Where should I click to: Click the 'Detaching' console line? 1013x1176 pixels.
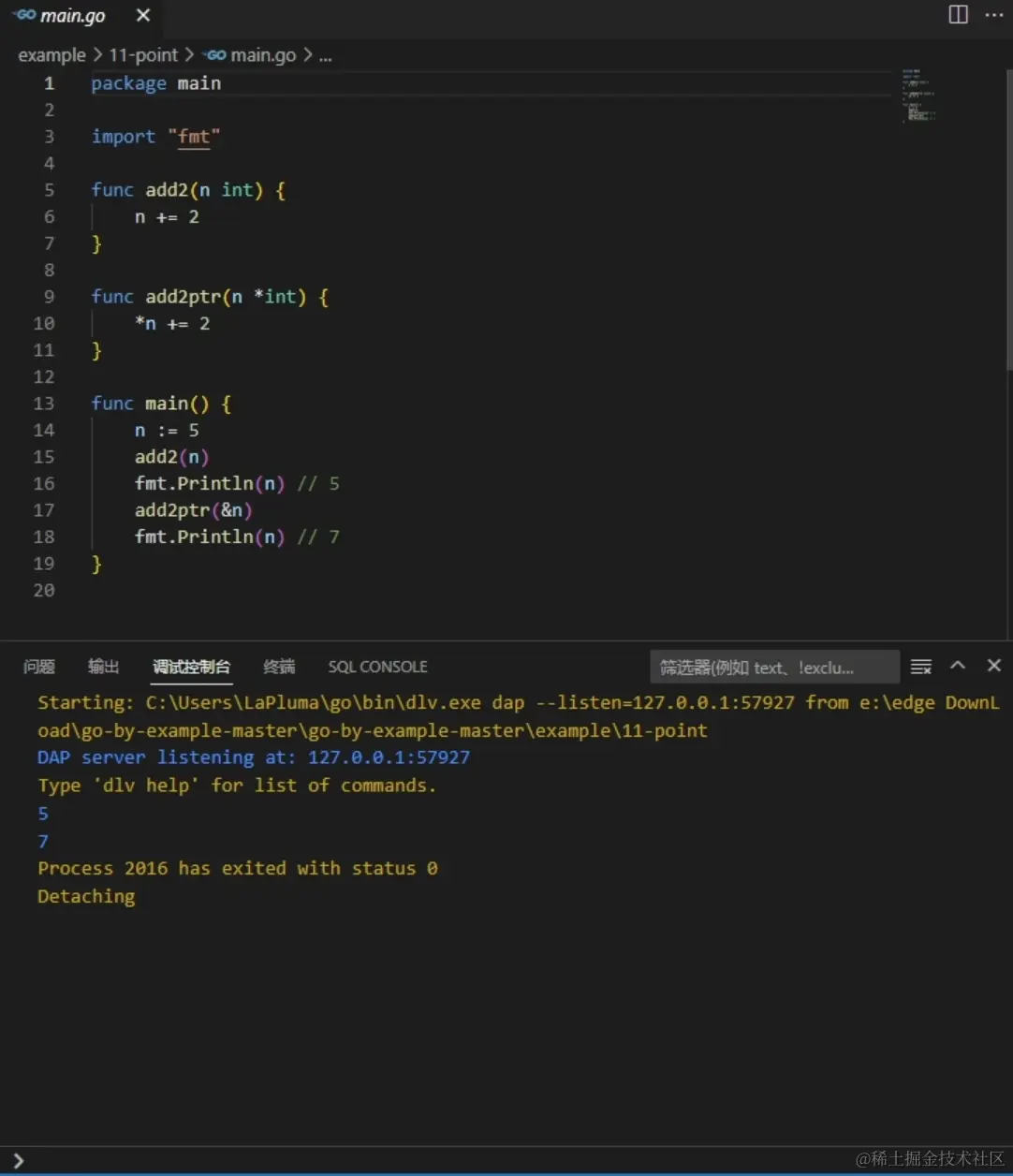[x=86, y=897]
